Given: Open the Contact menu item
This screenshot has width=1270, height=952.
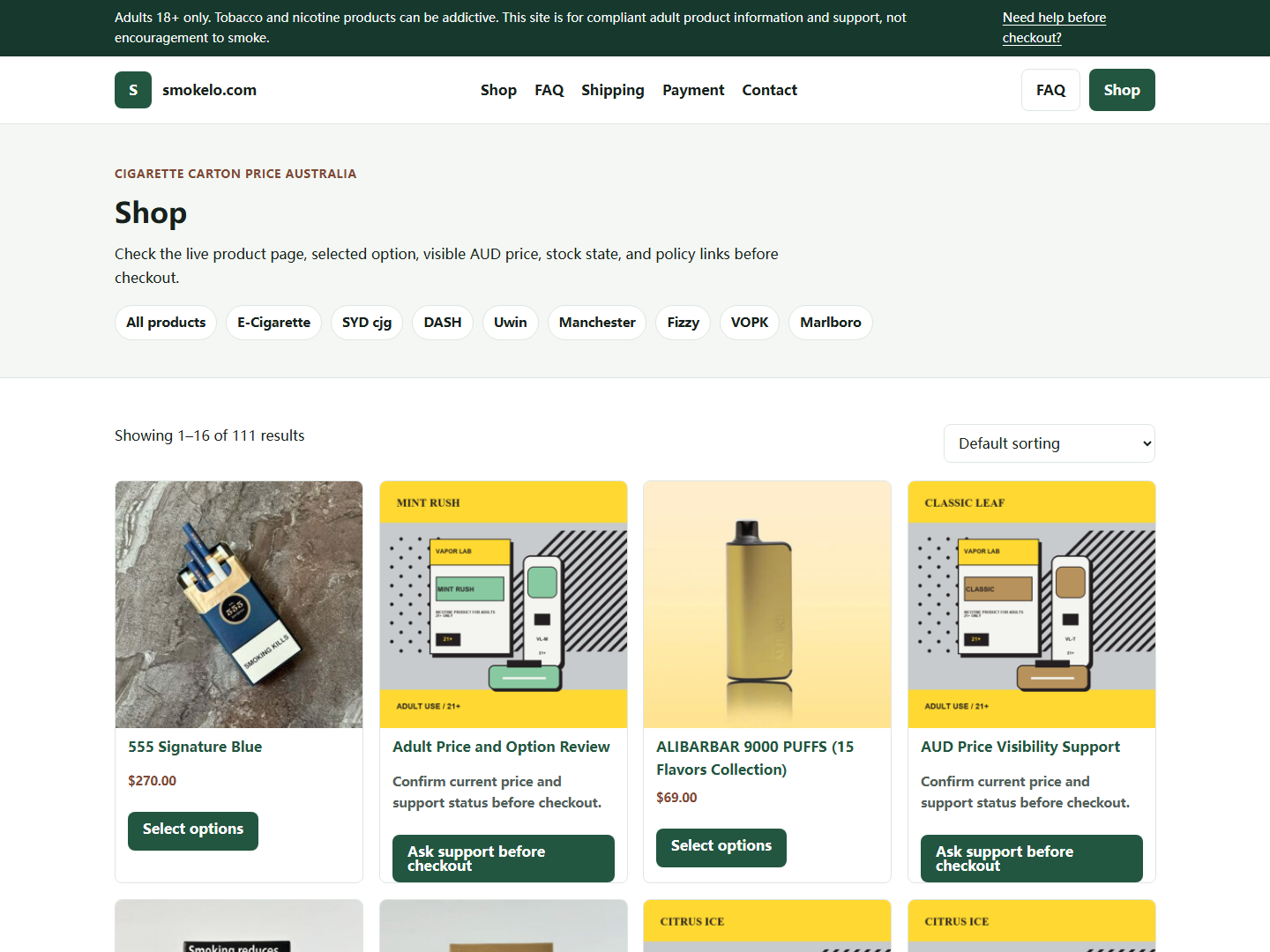Looking at the screenshot, I should [769, 90].
